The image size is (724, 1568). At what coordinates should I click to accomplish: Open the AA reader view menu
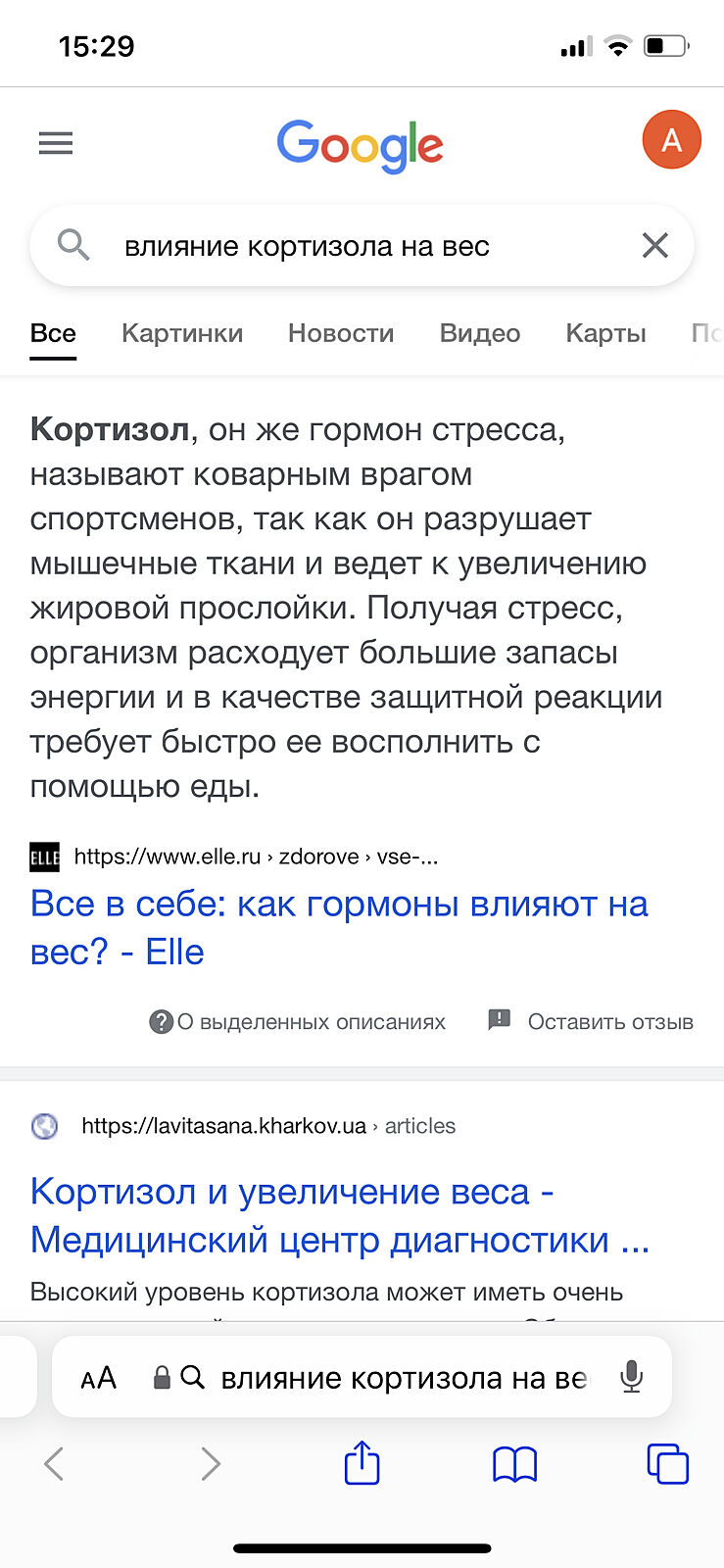98,1378
